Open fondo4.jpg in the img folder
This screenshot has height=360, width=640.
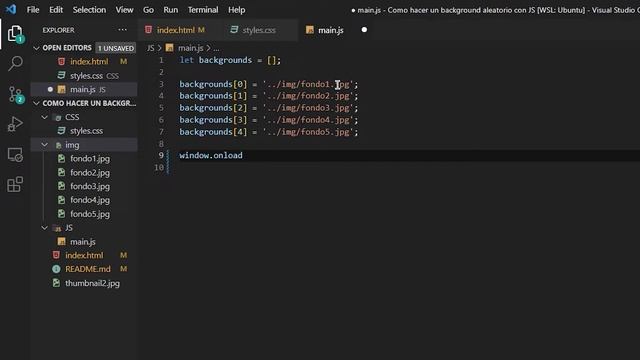(90, 200)
